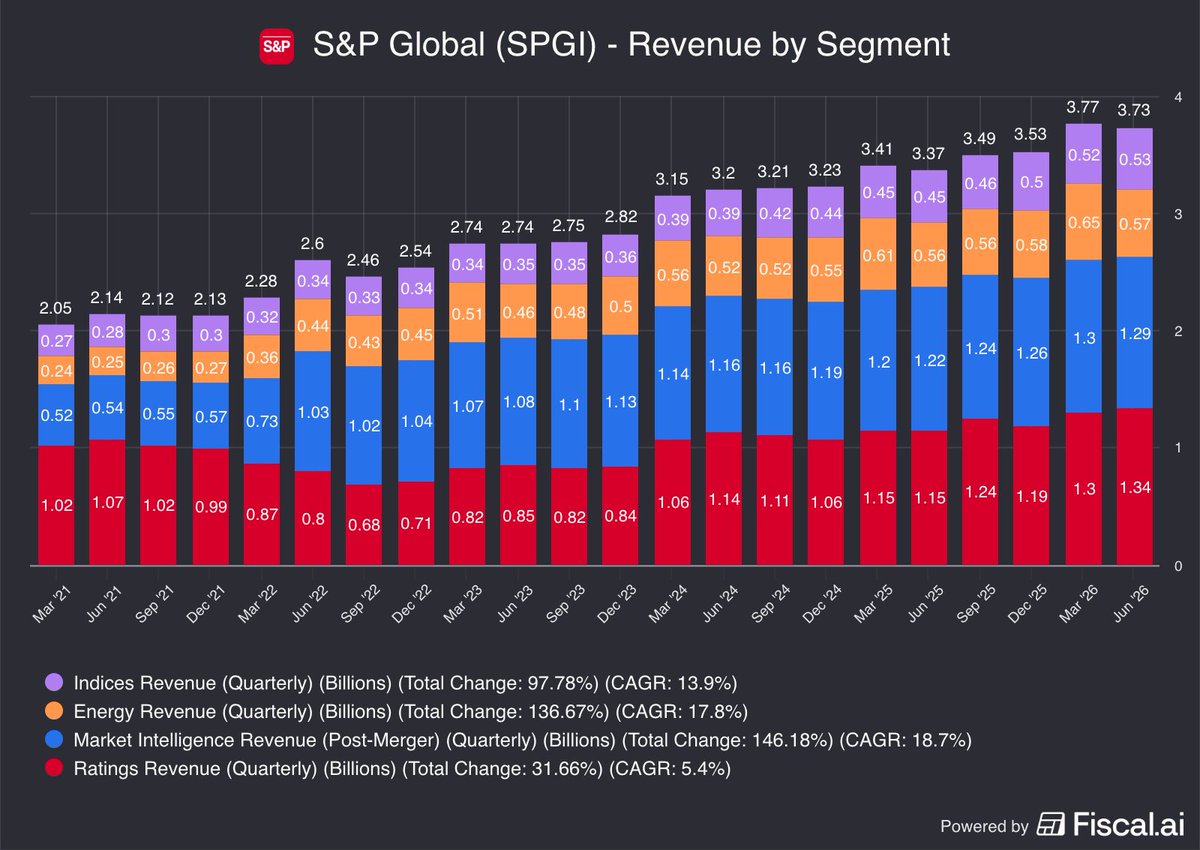The width and height of the screenshot is (1200, 850).
Task: Click the total value 3.77 above Mar '26 bar
Action: click(1083, 108)
